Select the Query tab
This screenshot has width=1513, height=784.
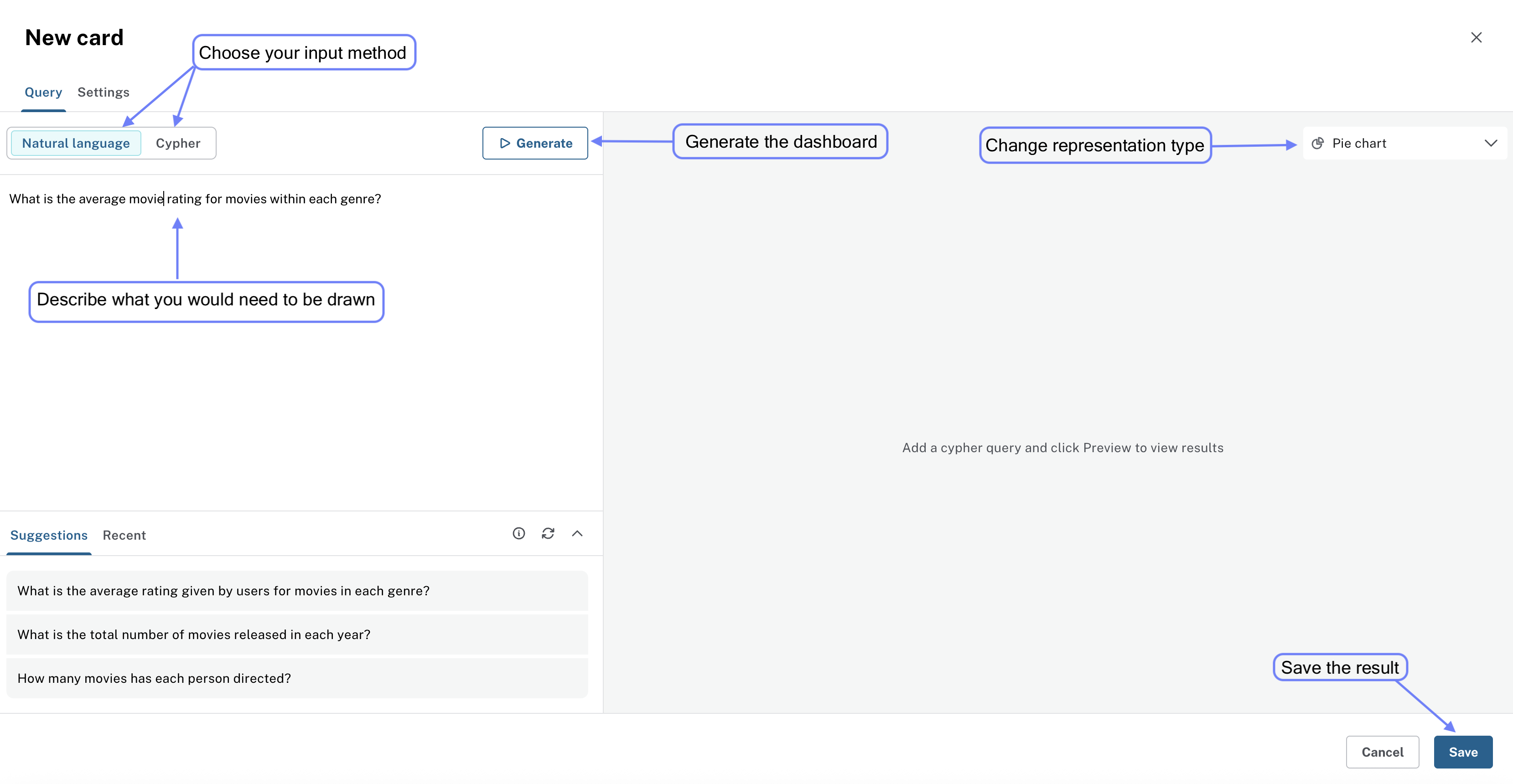tap(43, 92)
